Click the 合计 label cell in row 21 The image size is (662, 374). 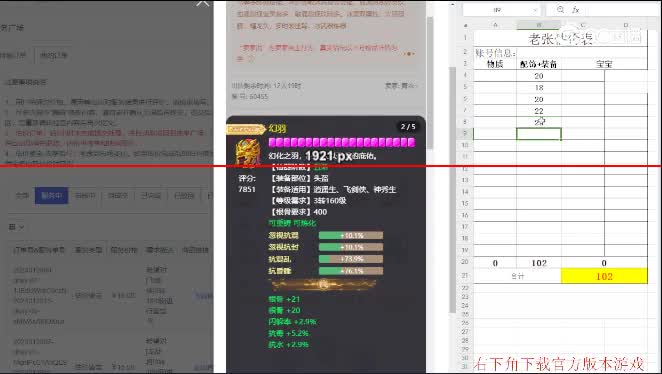pyautogui.click(x=517, y=276)
